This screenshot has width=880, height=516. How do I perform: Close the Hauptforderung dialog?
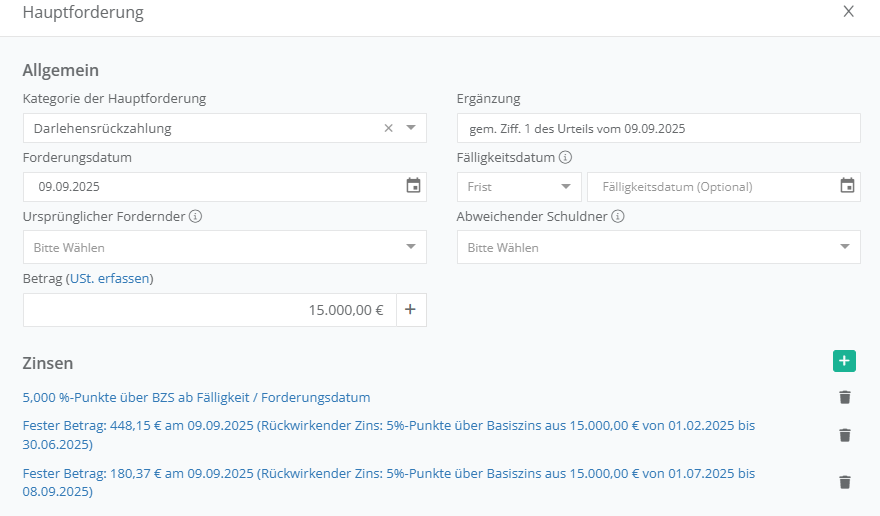pos(848,12)
